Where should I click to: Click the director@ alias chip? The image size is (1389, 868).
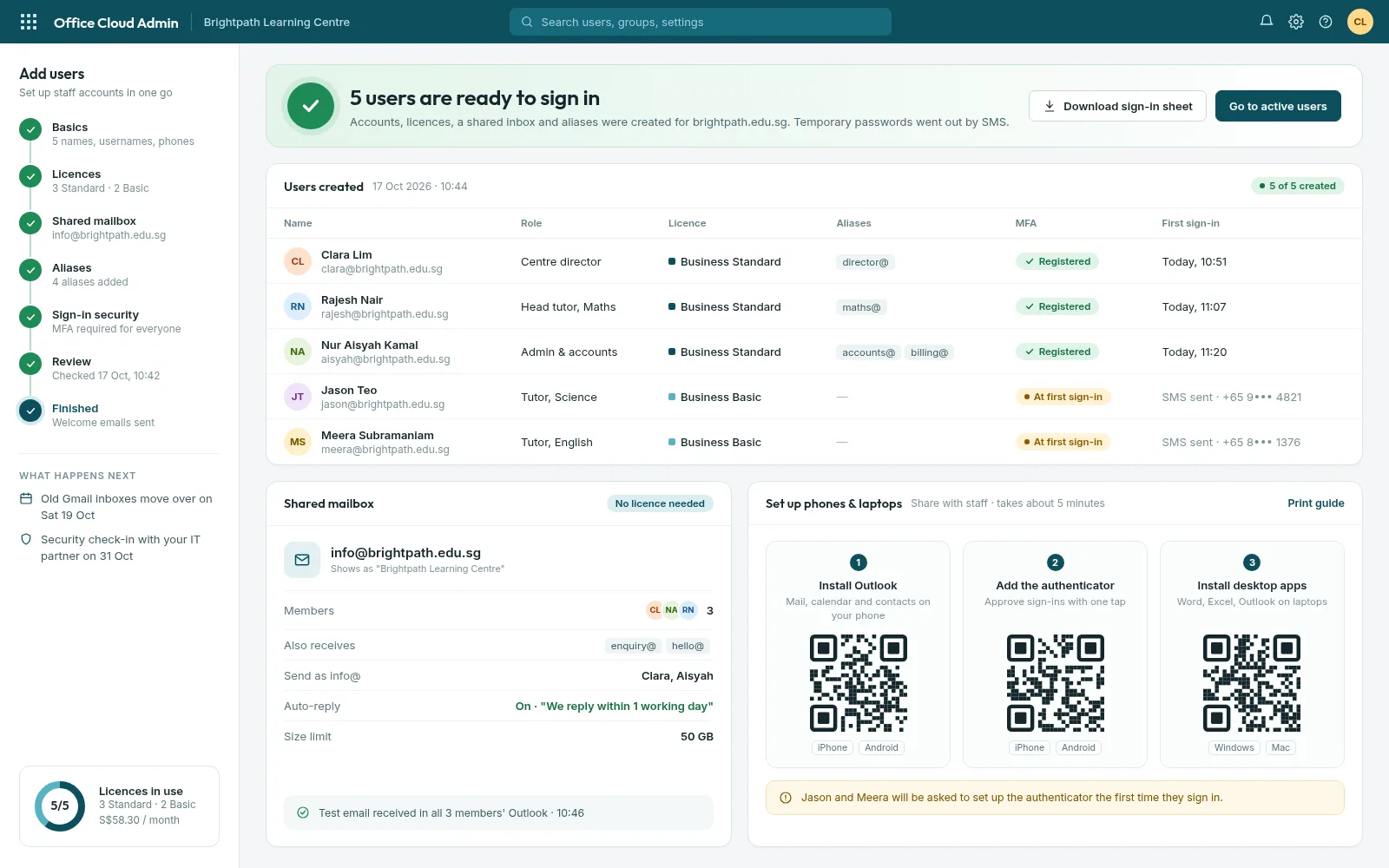point(865,262)
